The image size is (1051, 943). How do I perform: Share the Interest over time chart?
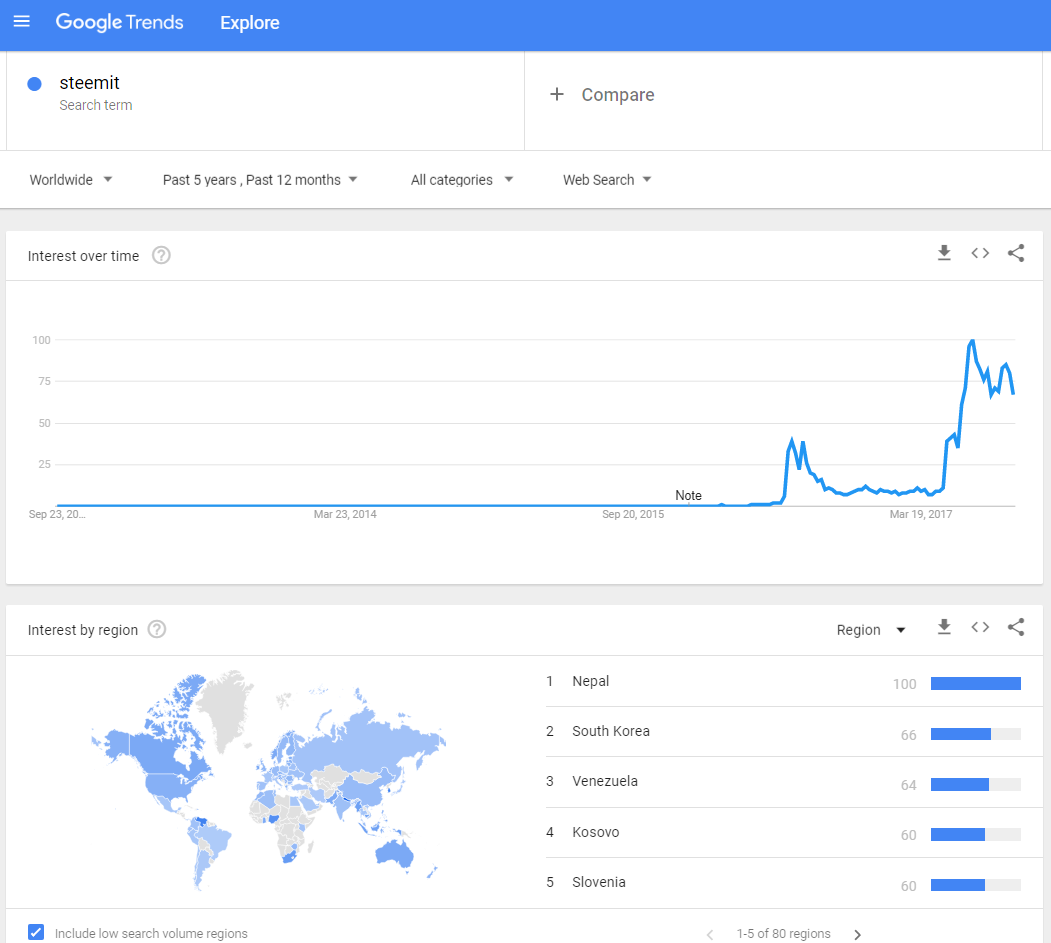point(1015,253)
